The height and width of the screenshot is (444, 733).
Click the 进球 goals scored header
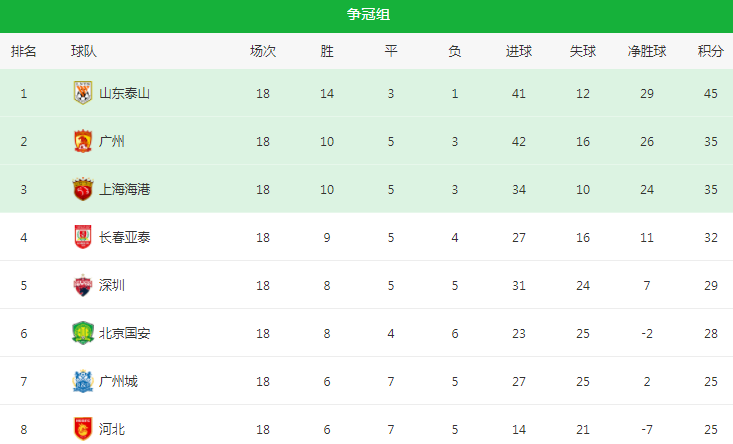[x=518, y=50]
